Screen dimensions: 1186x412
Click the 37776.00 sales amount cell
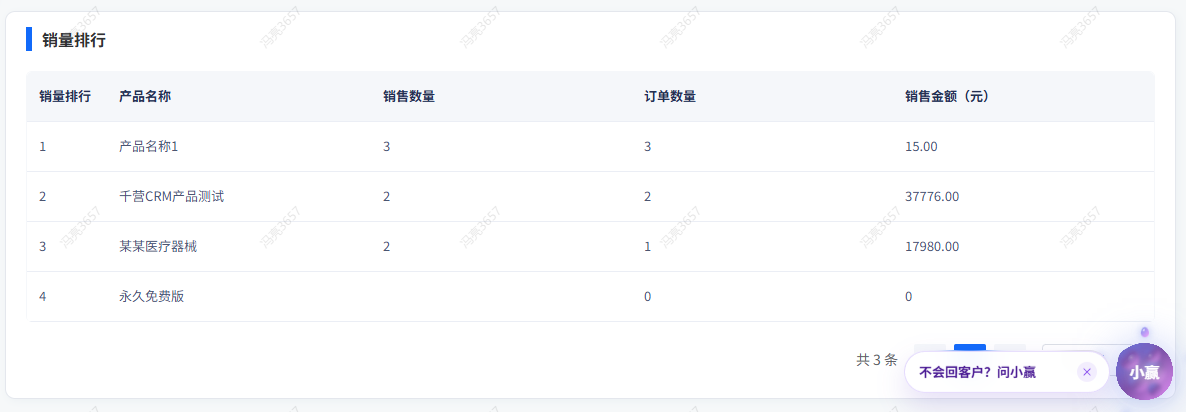[931, 197]
